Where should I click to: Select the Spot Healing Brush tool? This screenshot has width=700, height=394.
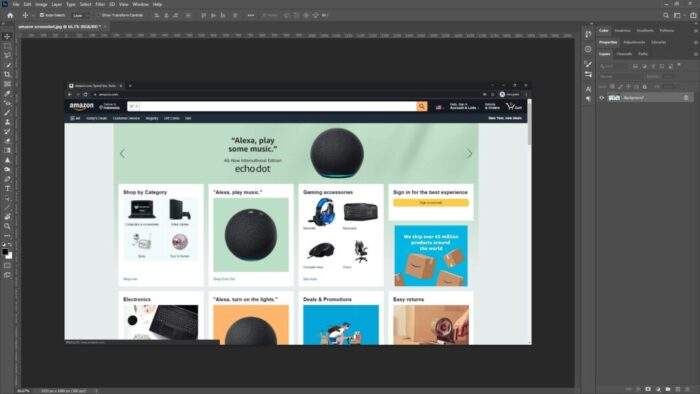tap(7, 103)
